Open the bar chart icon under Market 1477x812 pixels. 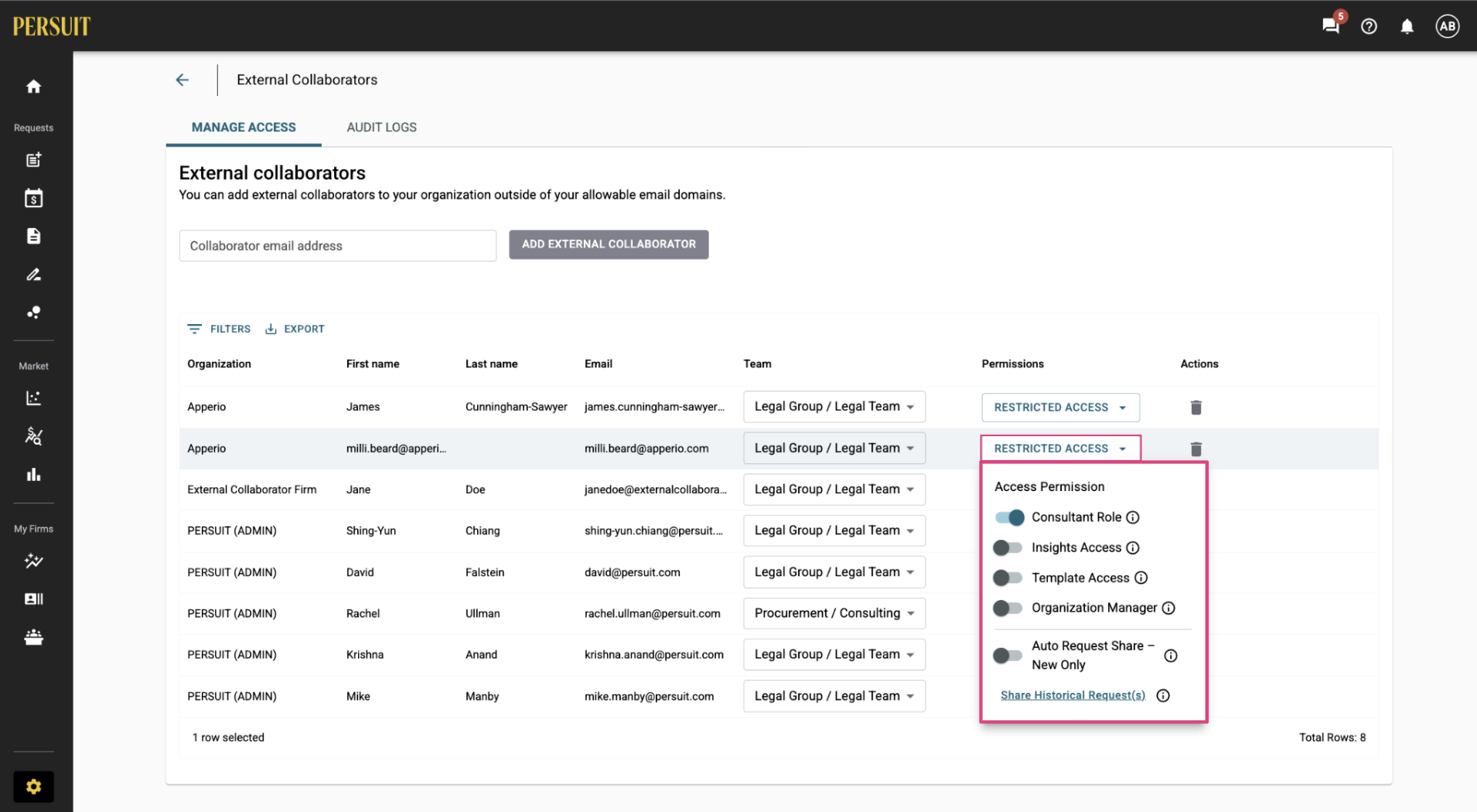33,474
